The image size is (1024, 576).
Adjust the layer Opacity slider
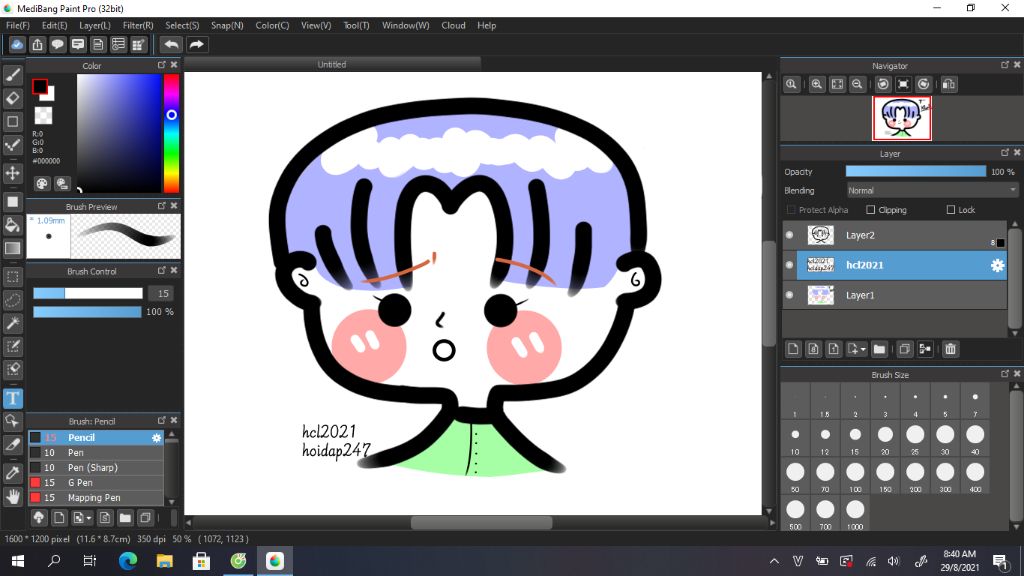[x=916, y=171]
